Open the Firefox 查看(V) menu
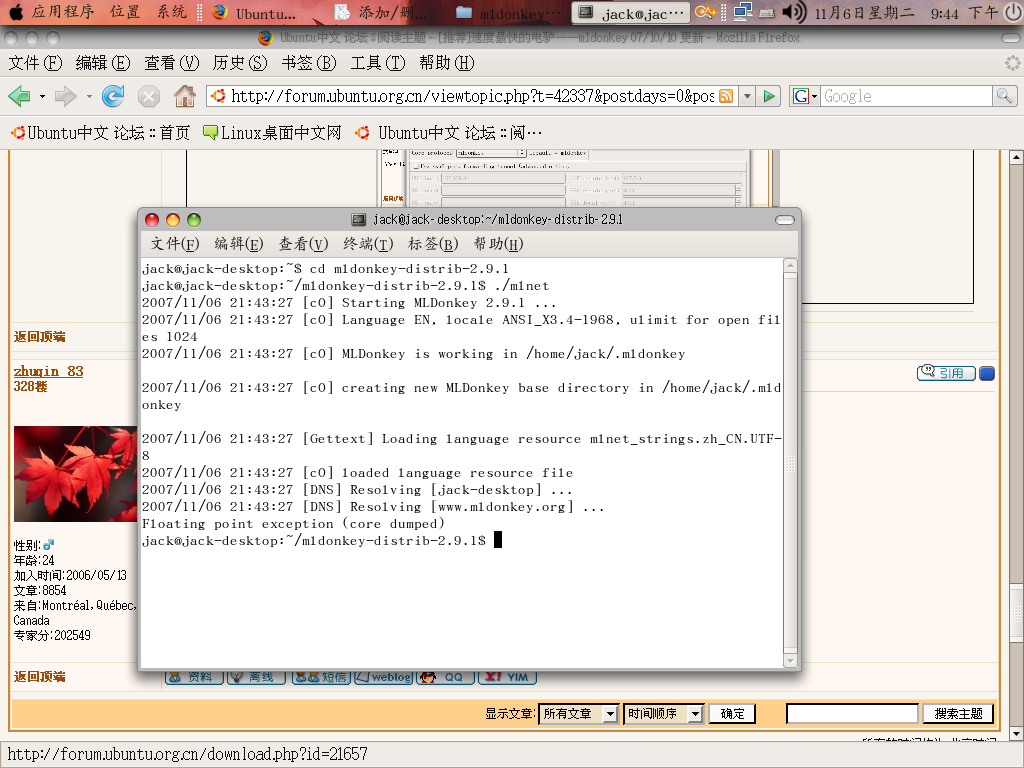The height and width of the screenshot is (768, 1024). pos(171,63)
